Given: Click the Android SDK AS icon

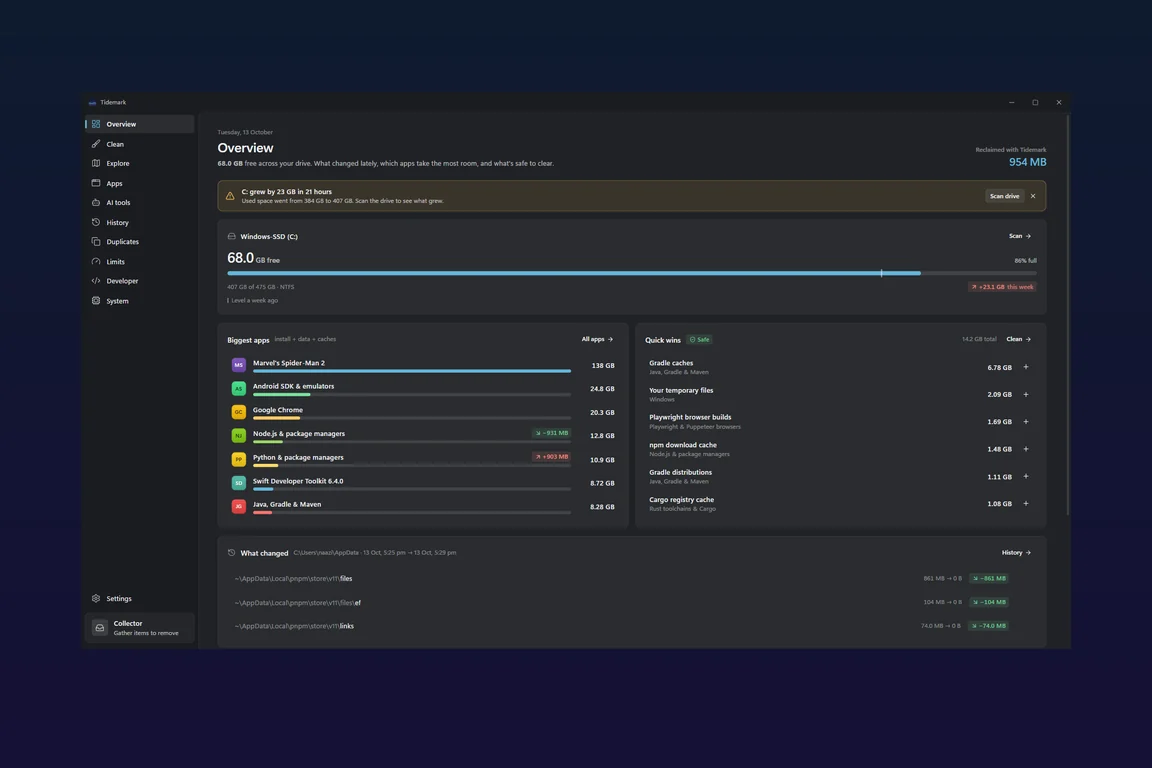Looking at the screenshot, I should [239, 388].
